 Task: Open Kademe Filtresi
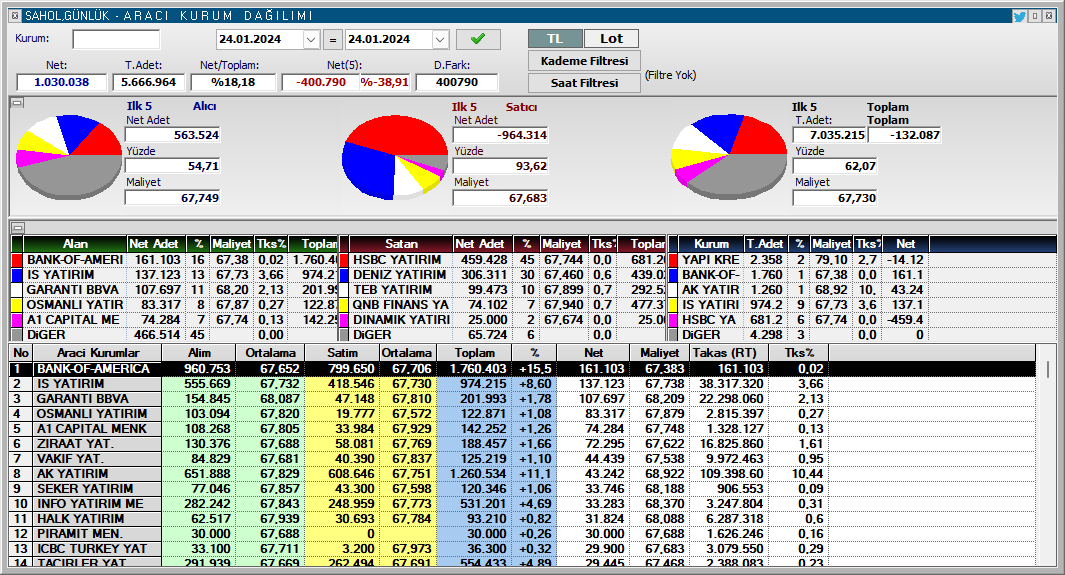[584, 61]
